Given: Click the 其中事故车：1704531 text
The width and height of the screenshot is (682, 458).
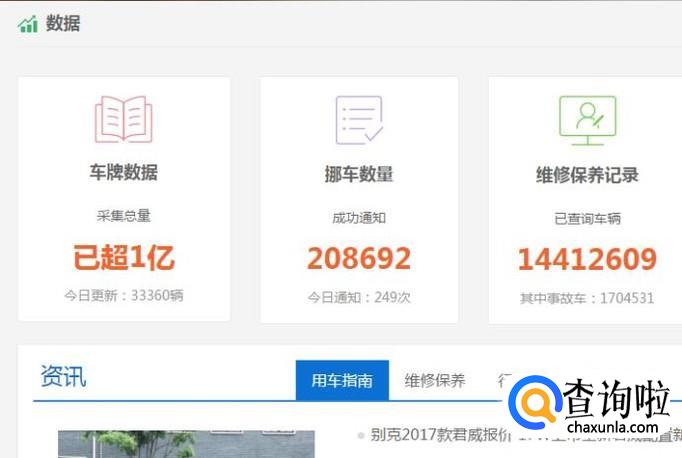Looking at the screenshot, I should (x=587, y=298).
